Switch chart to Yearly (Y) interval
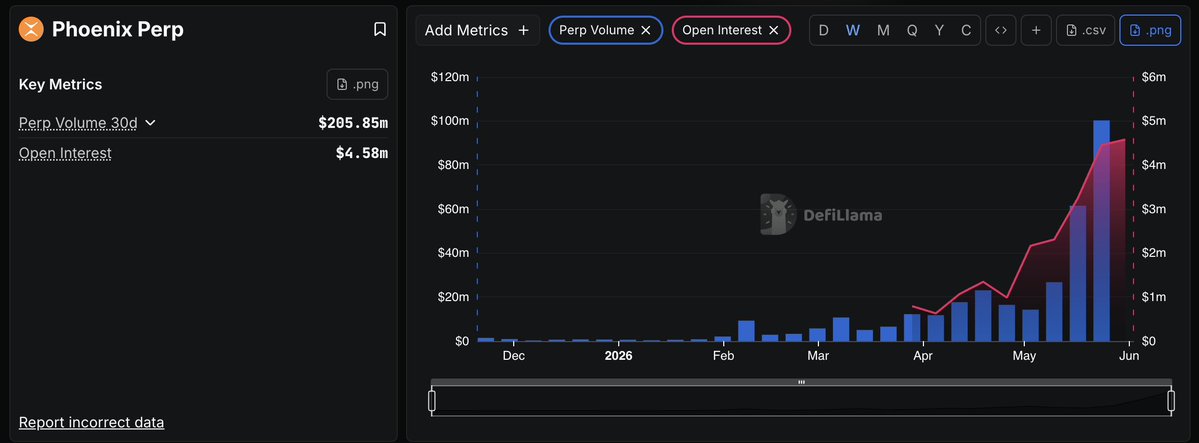 [x=939, y=31]
